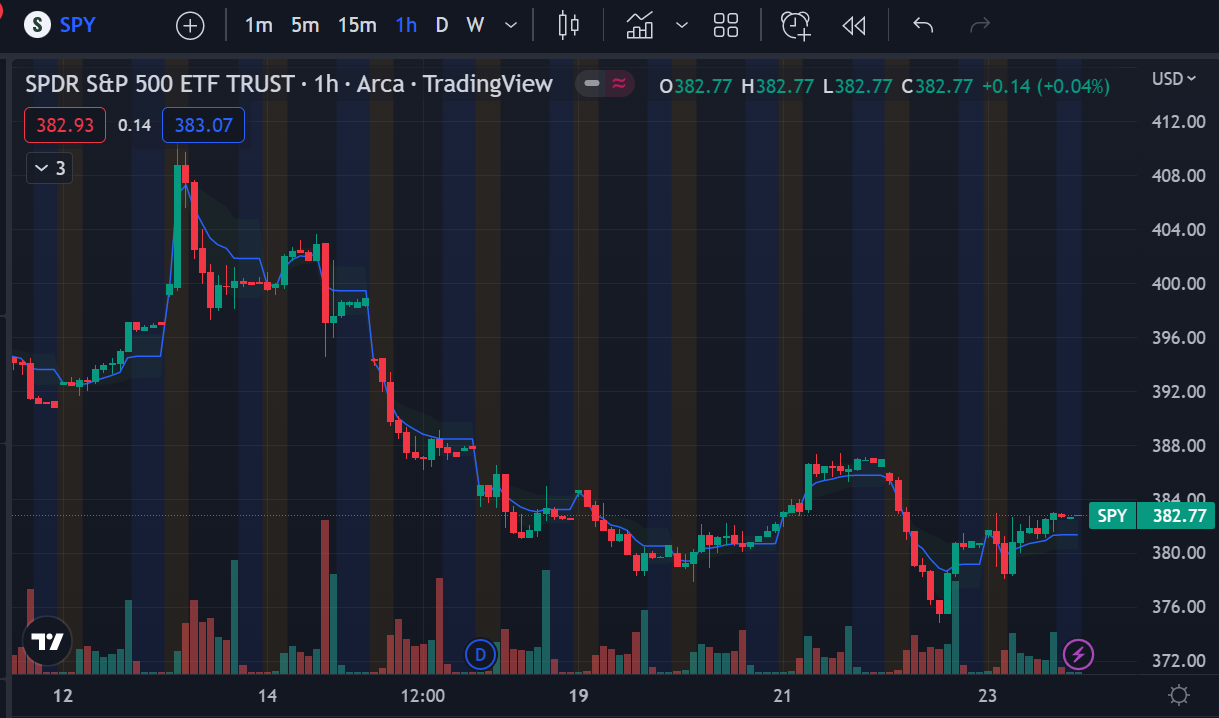Add a symbol with the plus icon
Image resolution: width=1219 pixels, height=718 pixels.
pos(190,25)
